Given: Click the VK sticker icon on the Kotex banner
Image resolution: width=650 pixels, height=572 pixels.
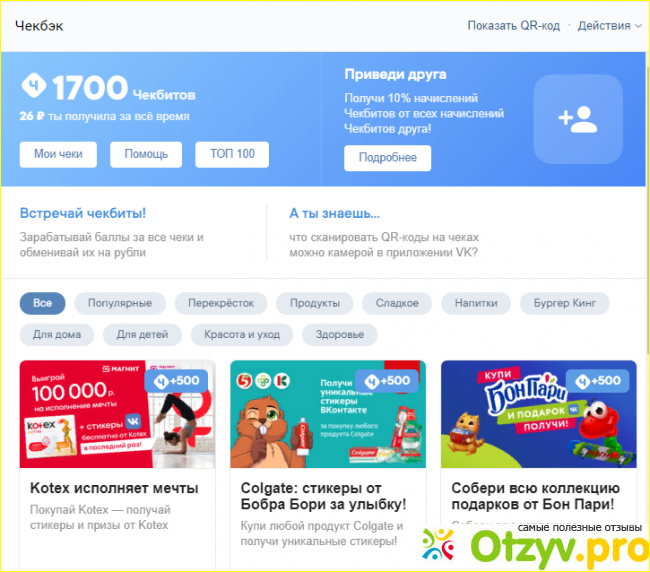Looking at the screenshot, I should (133, 422).
